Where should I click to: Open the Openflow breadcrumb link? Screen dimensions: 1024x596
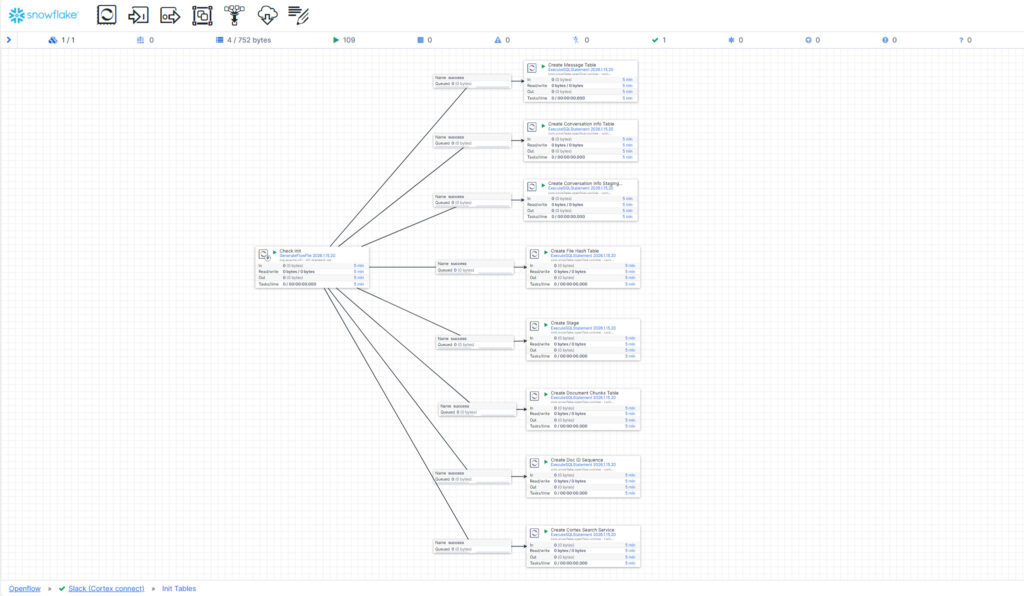pos(25,588)
